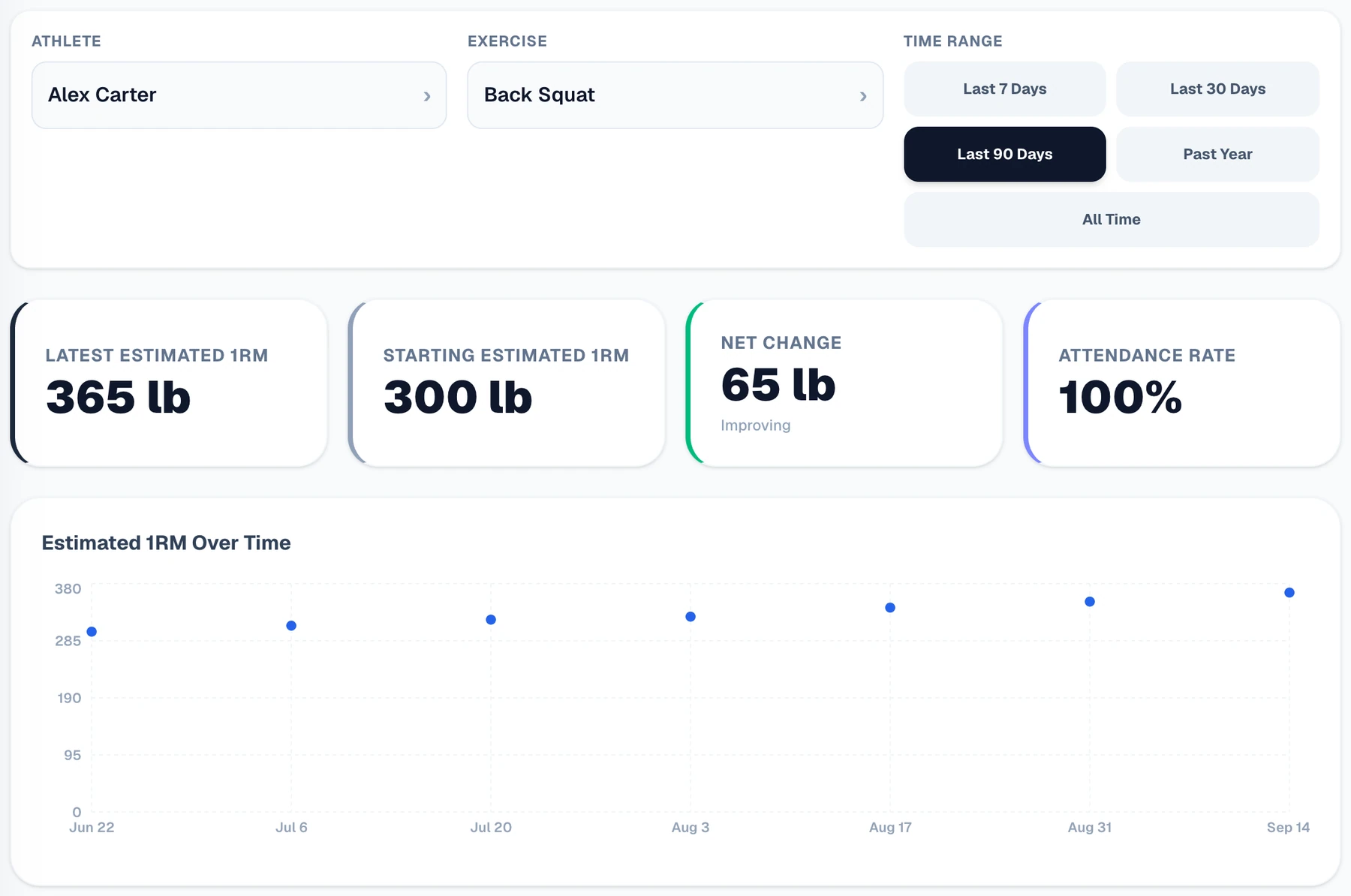The width and height of the screenshot is (1351, 896).
Task: Open the Back Squat exercise dropdown
Action: [x=675, y=95]
